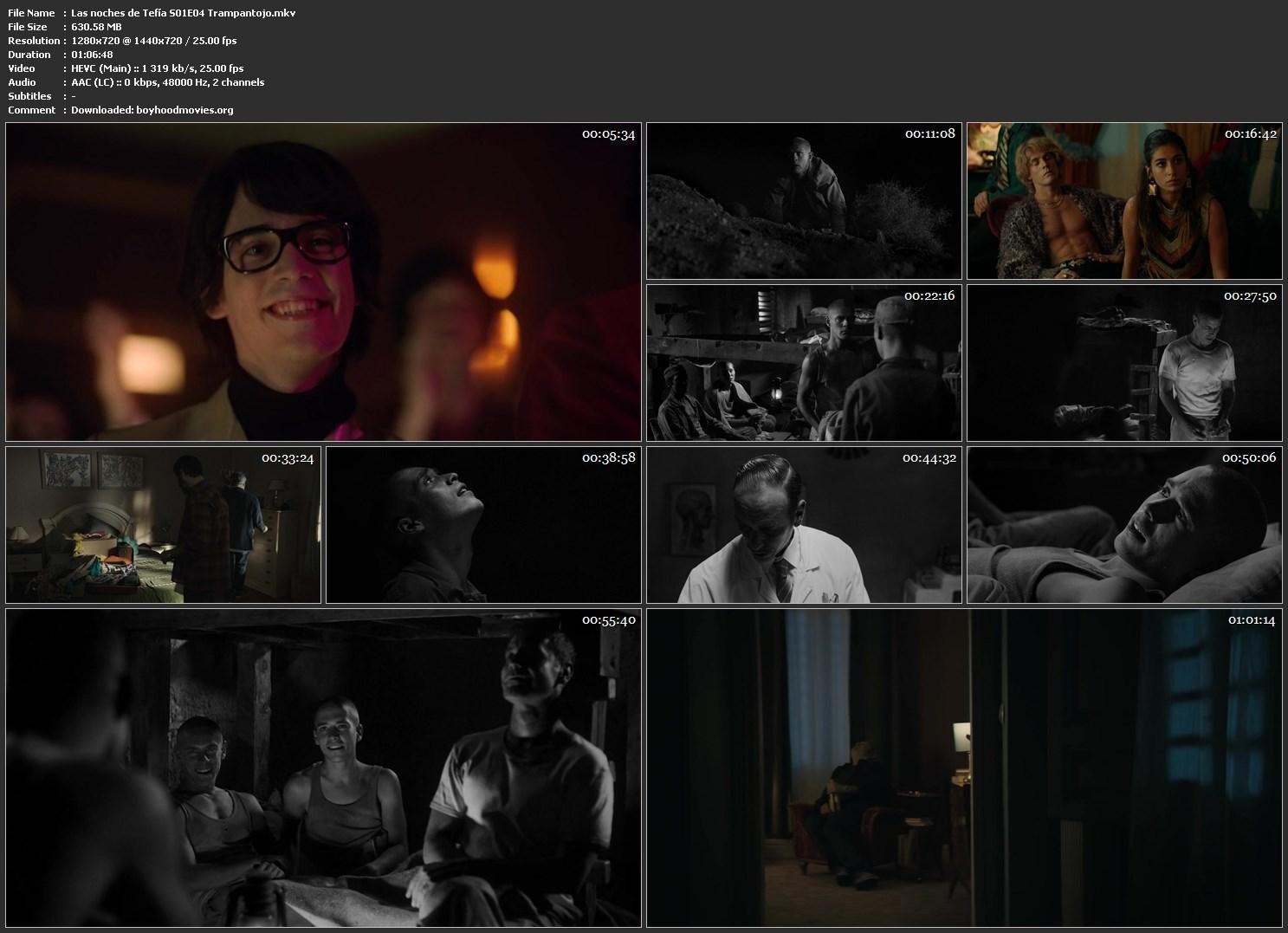Open the thumbnail at 00:11:08
Viewport: 1288px width, 933px height.
pos(804,201)
